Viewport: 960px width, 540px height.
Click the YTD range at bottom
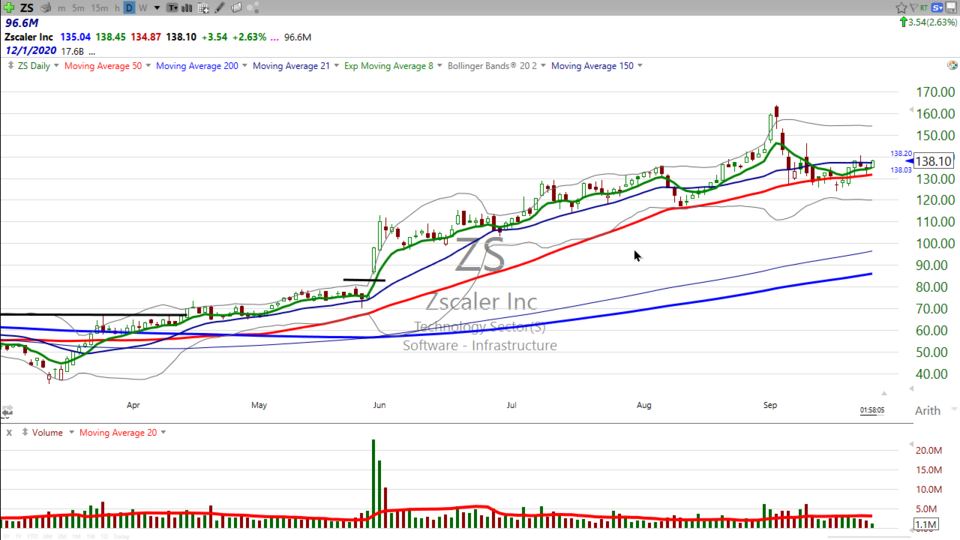pyautogui.click(x=31, y=536)
